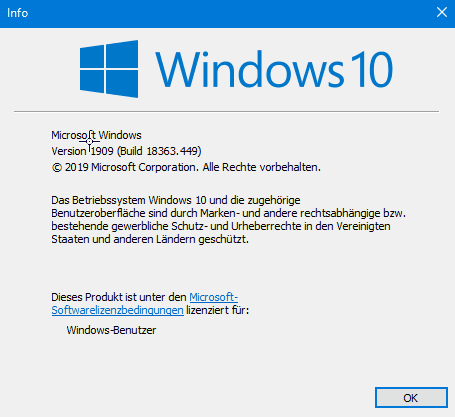Click the Windows-Benutzer licensee name
Viewport: 455px width, 417px height.
[111, 330]
